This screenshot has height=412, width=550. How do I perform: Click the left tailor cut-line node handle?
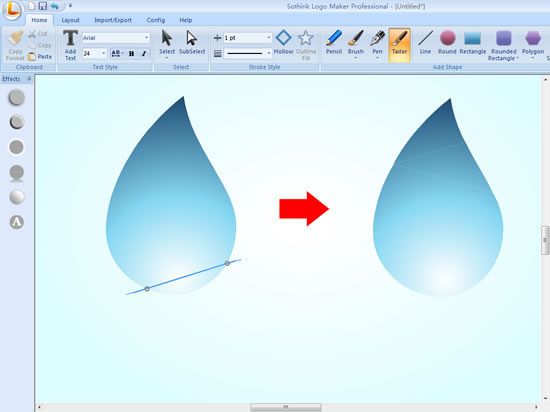147,289
